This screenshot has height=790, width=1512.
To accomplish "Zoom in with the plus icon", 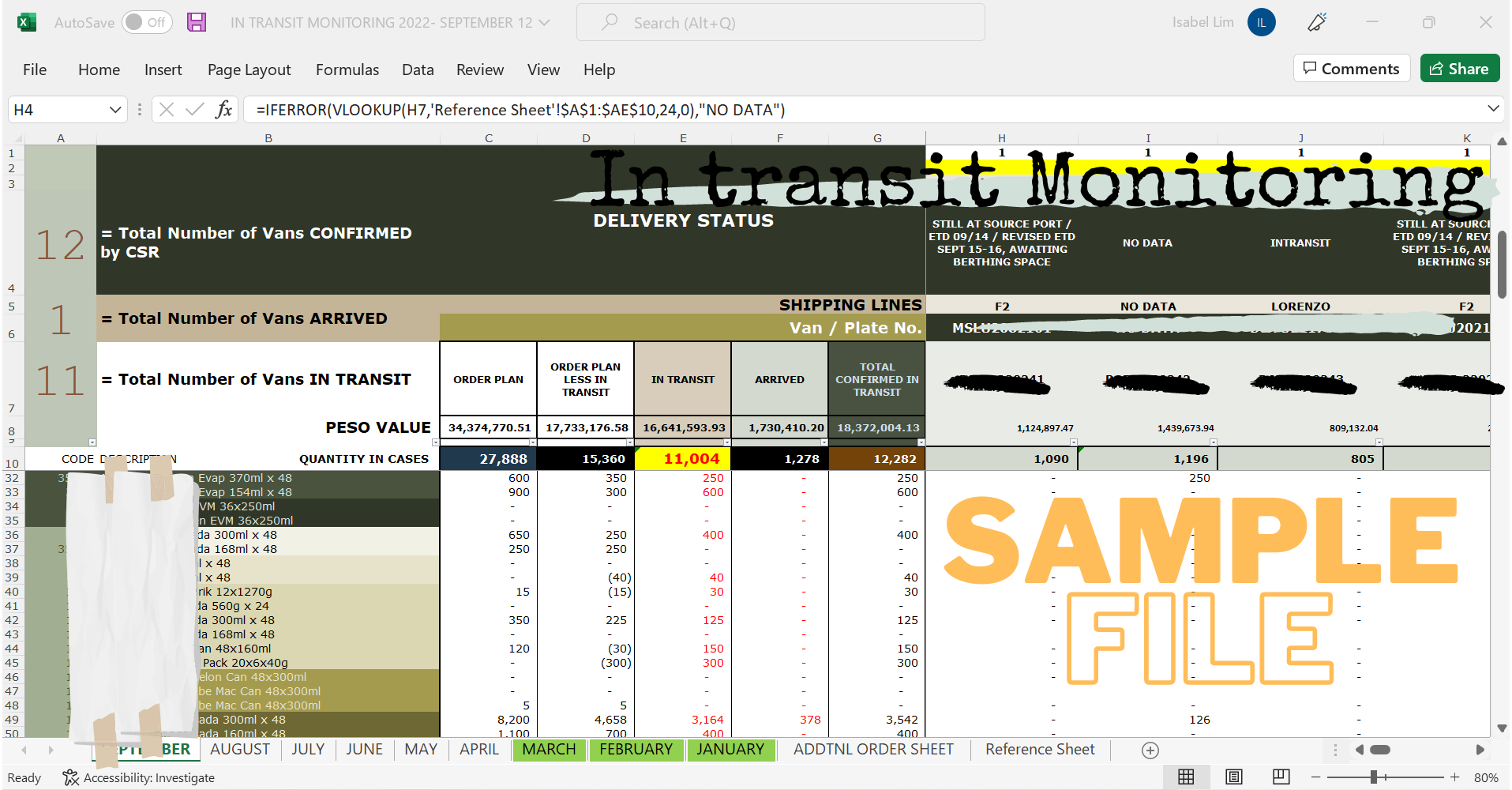I will (x=1454, y=777).
